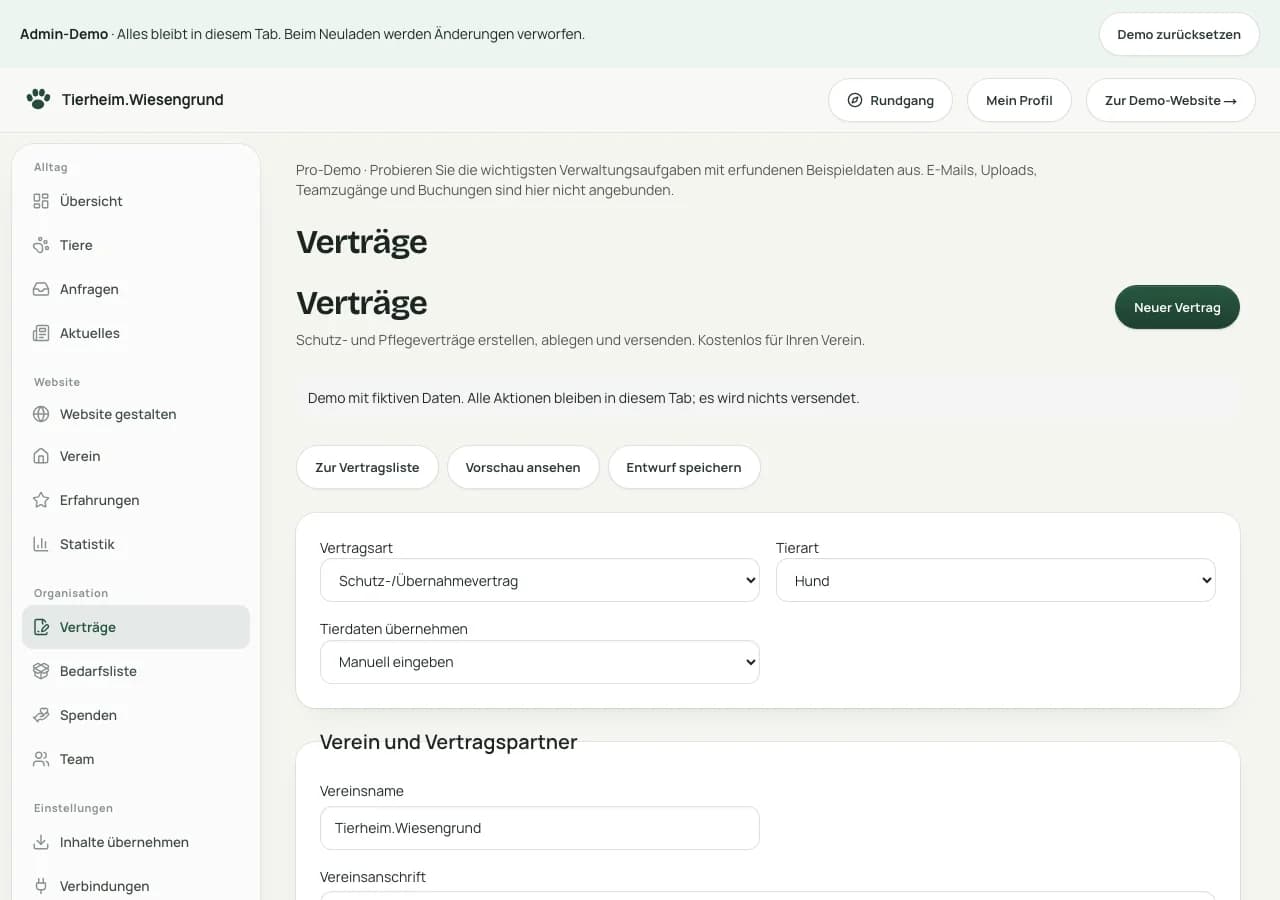Open the Bedarfsliste page
Screen dimensions: 1280x900
(136, 671)
